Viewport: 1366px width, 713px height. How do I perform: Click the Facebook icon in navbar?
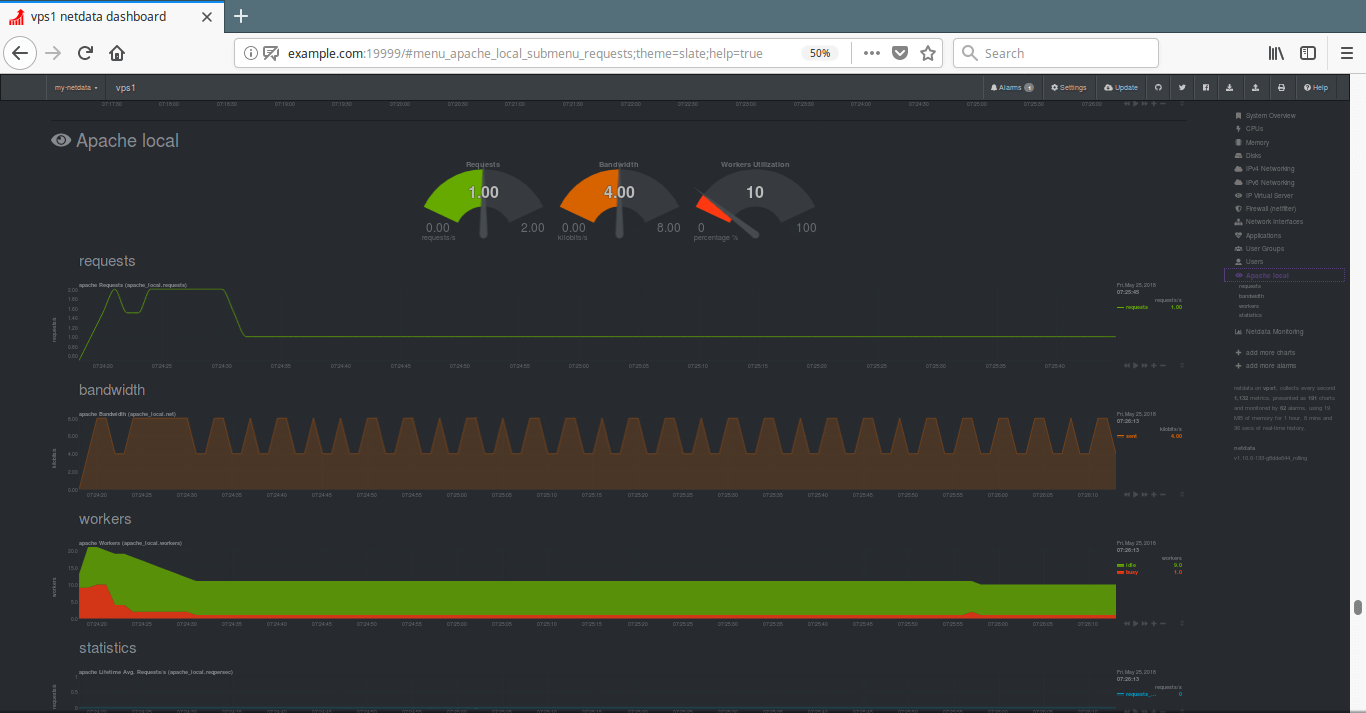click(1206, 88)
